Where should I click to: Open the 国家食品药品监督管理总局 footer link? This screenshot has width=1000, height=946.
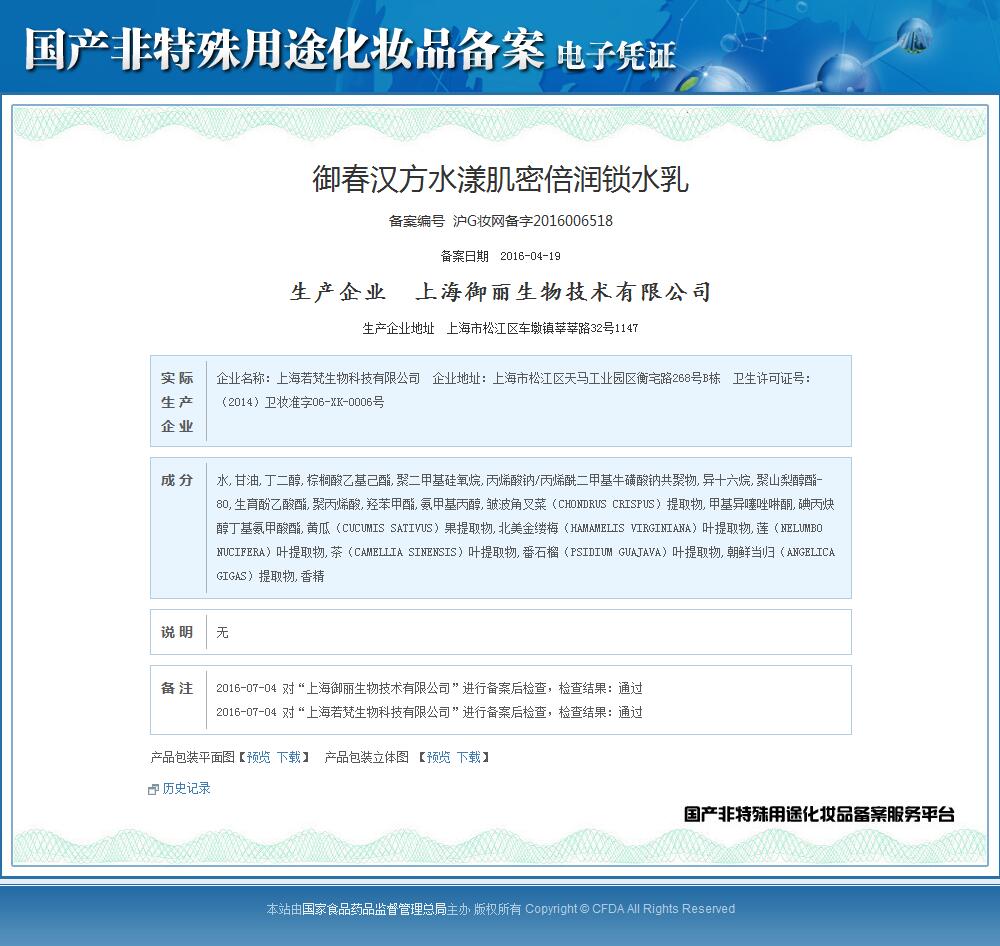point(374,909)
